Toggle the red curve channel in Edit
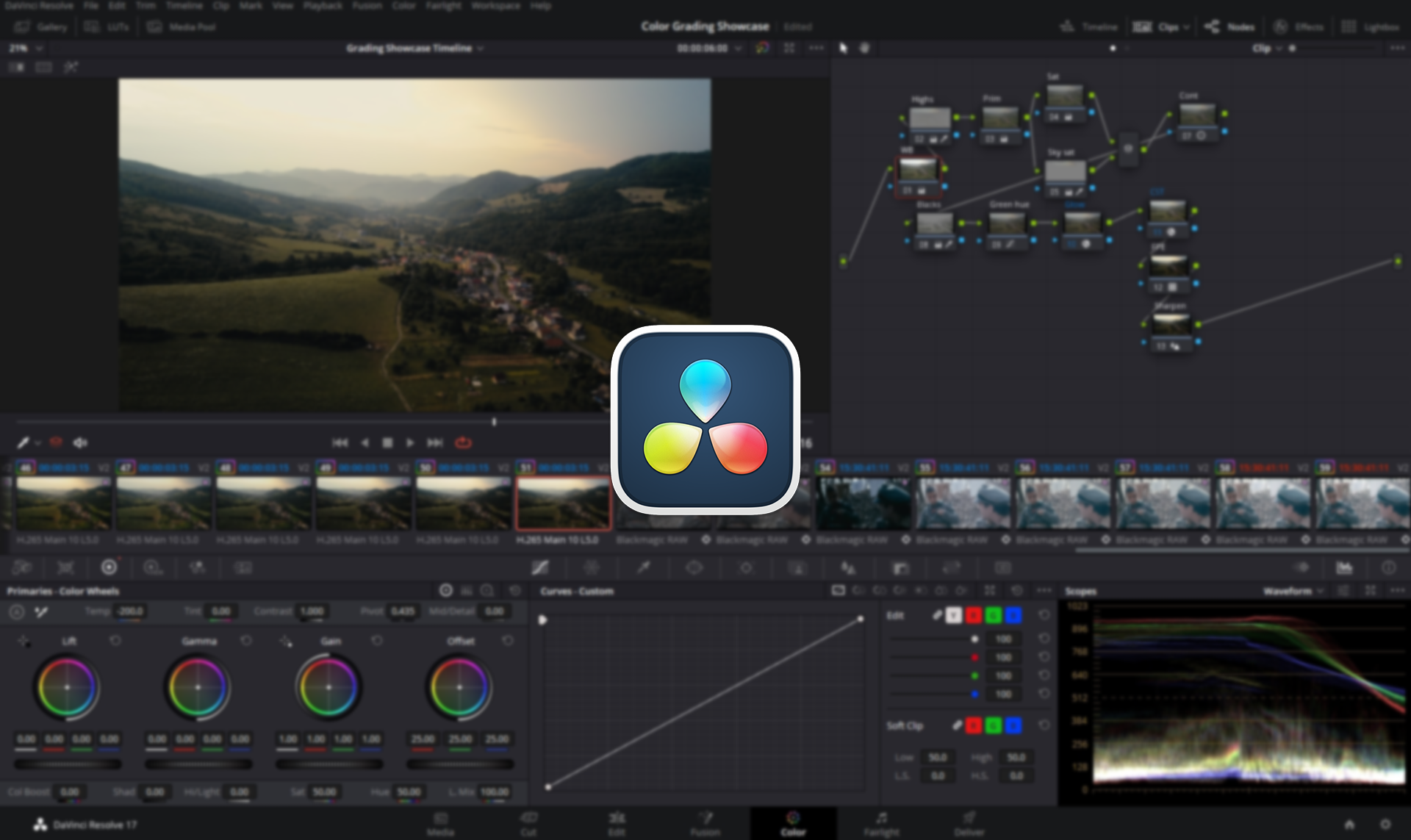This screenshot has height=840, width=1411. click(974, 616)
